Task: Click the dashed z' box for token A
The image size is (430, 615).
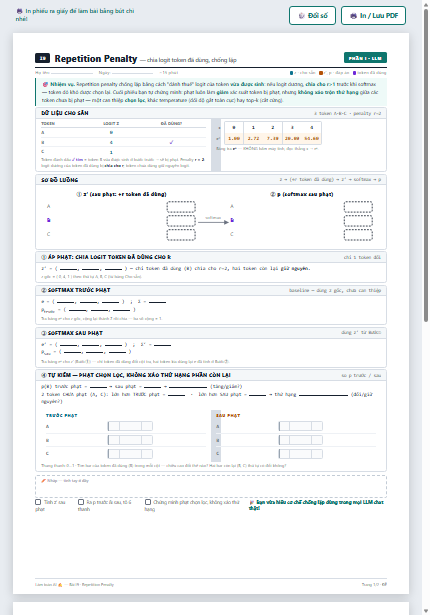Action: [x=181, y=207]
